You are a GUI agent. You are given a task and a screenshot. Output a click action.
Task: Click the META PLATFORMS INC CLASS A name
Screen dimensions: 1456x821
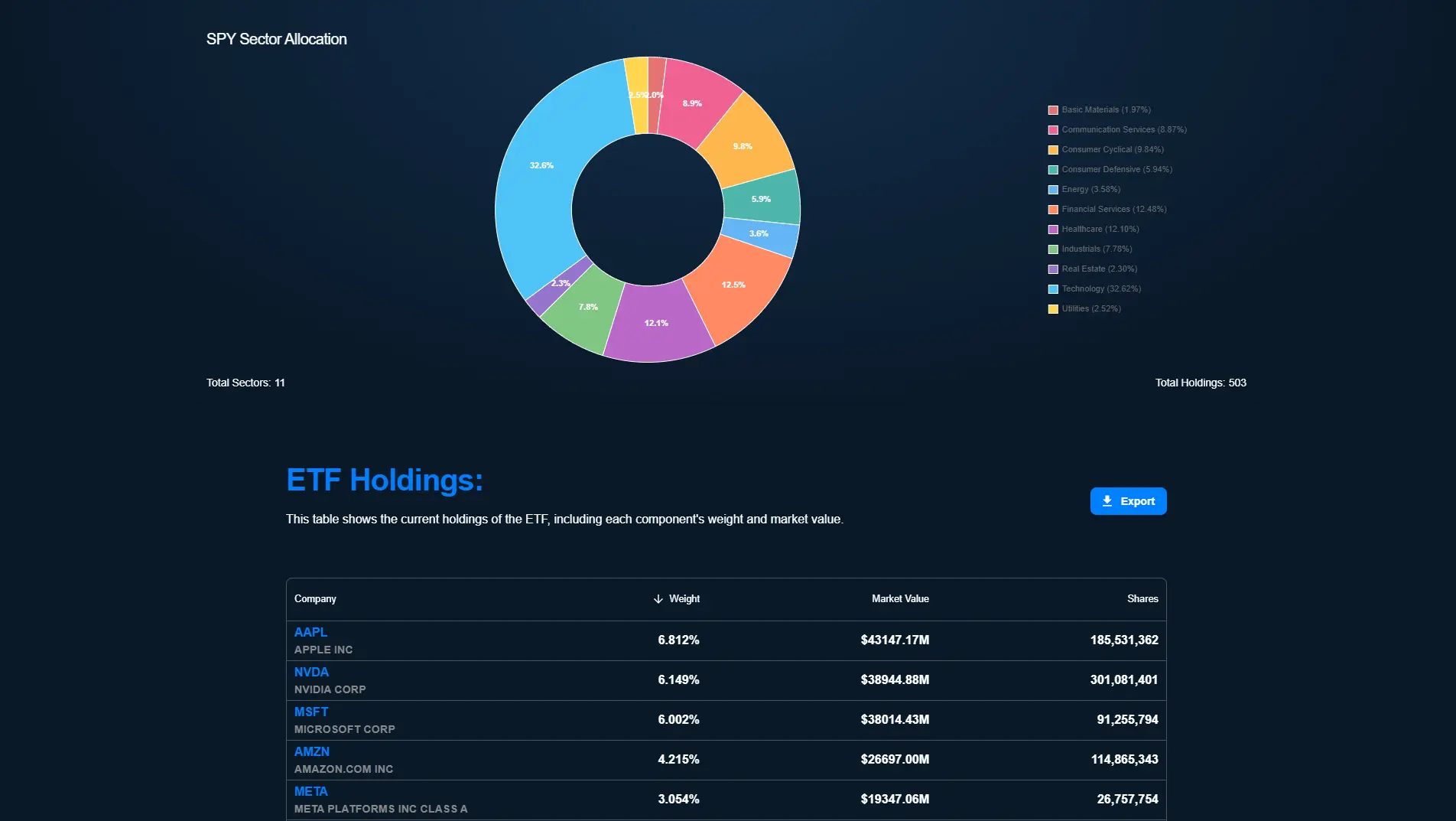click(x=381, y=809)
